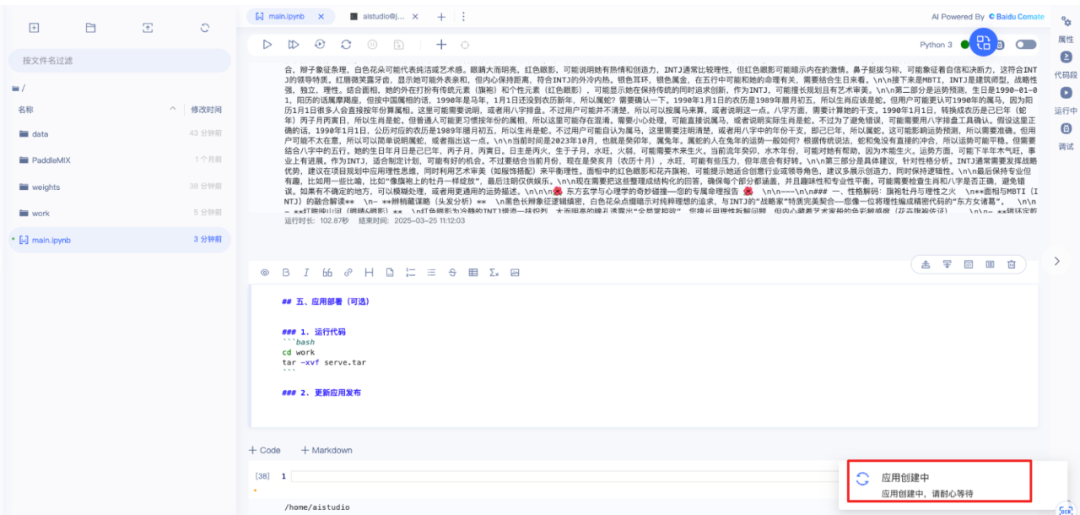Open a new launcher tab
This screenshot has width=1080, height=515.
(x=442, y=17)
